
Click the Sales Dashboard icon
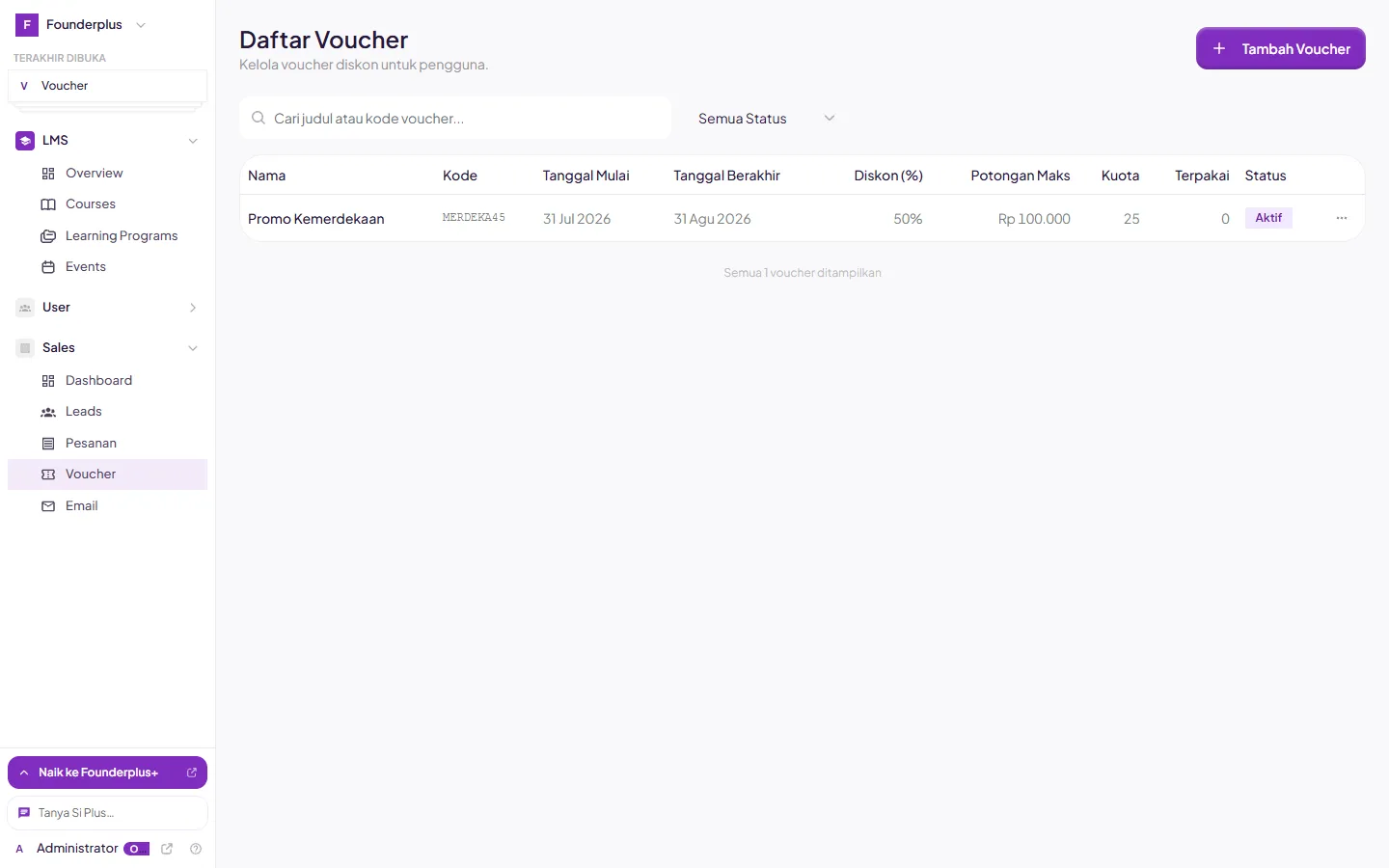pyautogui.click(x=48, y=381)
